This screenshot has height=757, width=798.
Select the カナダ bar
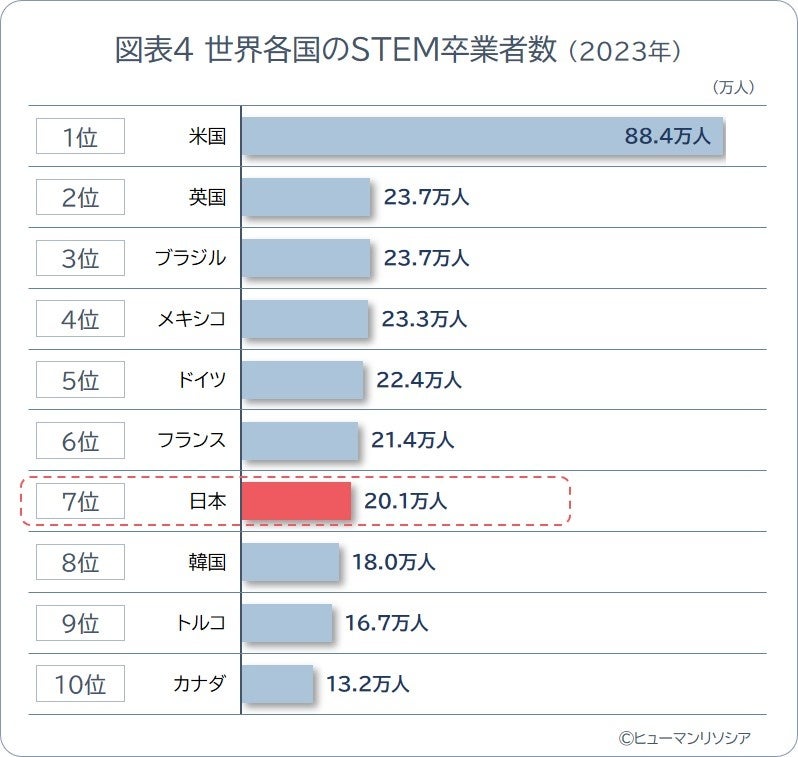277,684
